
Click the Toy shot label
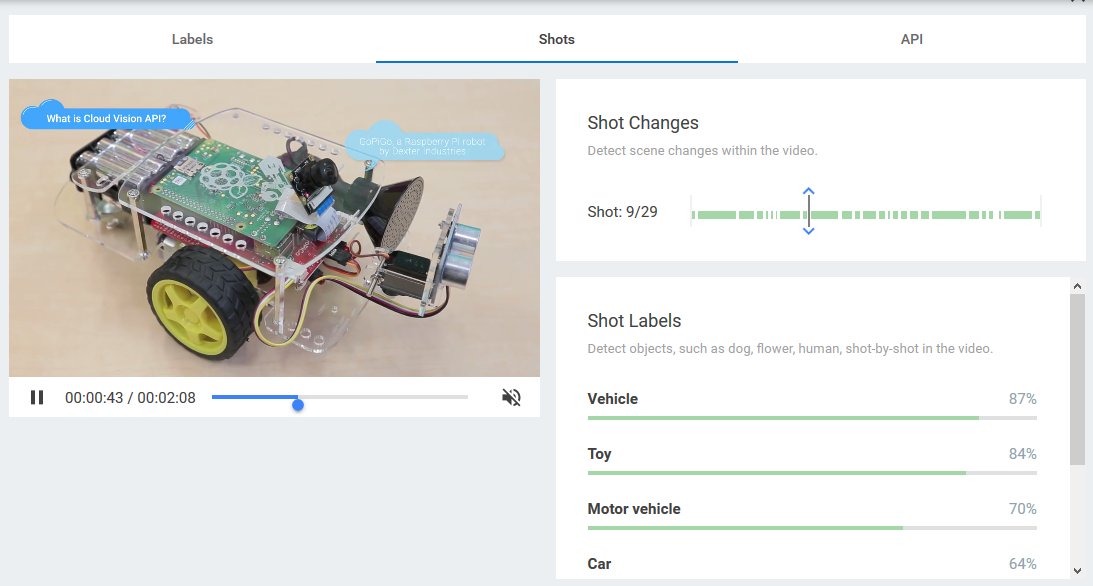pos(599,453)
